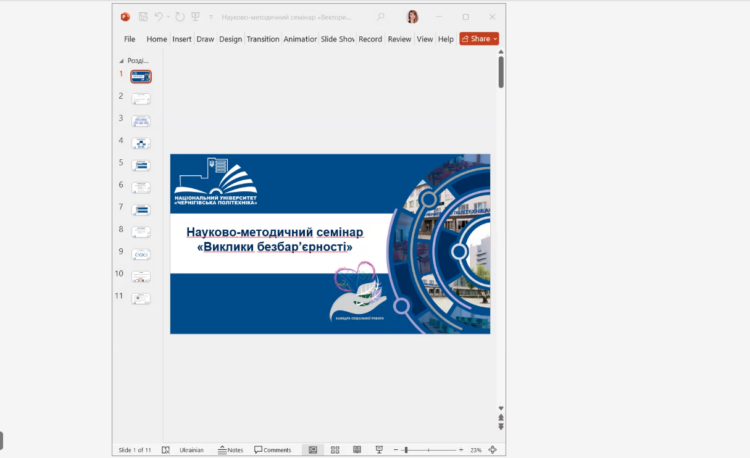Viewport: 750px width, 458px height.
Task: Click the university logo on the slide
Action: pyautogui.click(x=215, y=182)
